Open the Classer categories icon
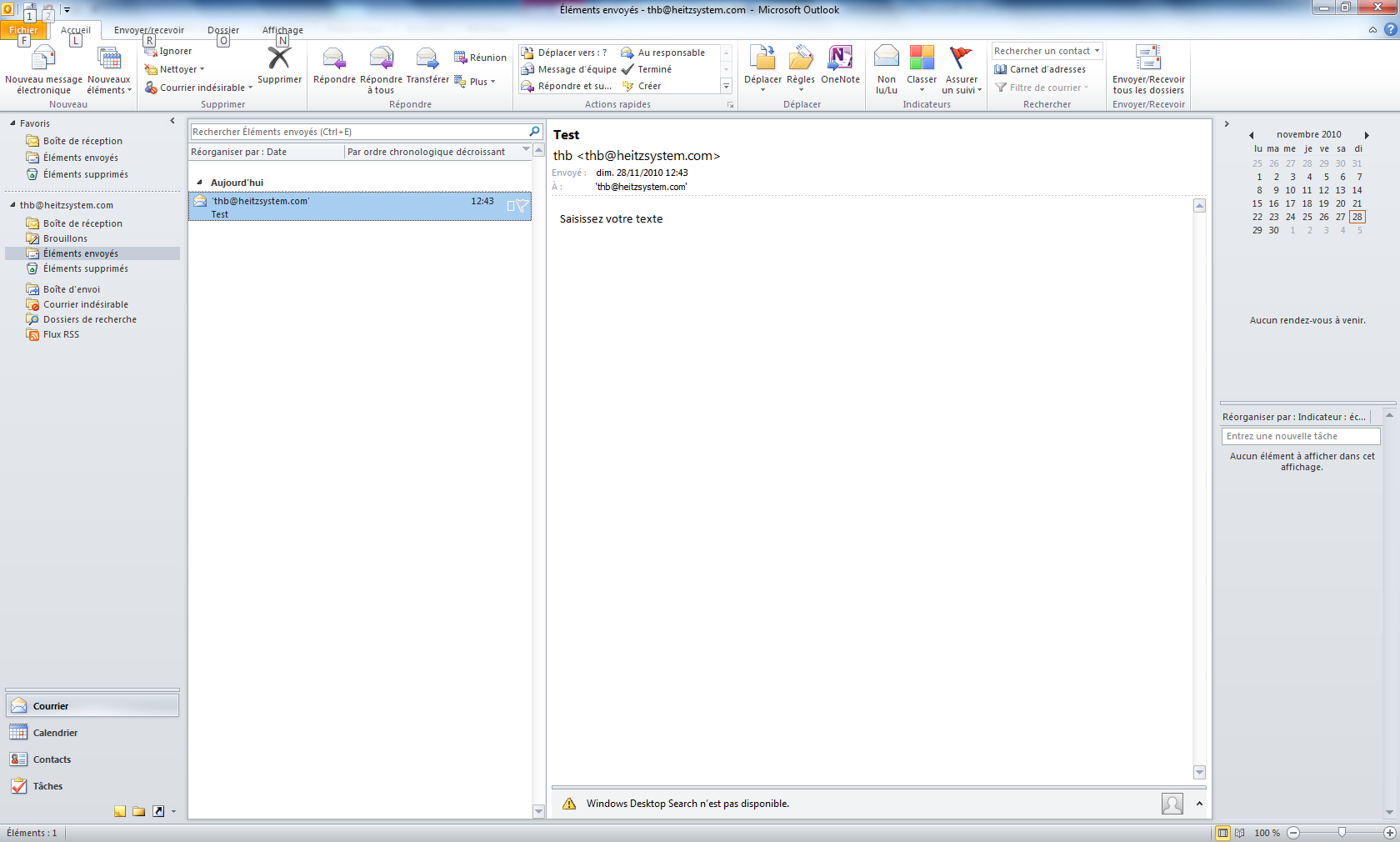 coord(922,70)
